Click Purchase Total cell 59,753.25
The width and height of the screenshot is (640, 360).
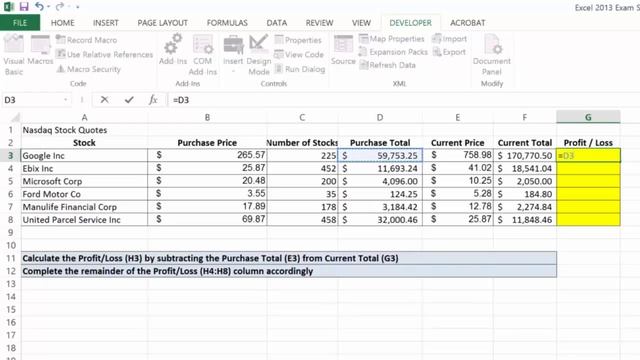380,156
